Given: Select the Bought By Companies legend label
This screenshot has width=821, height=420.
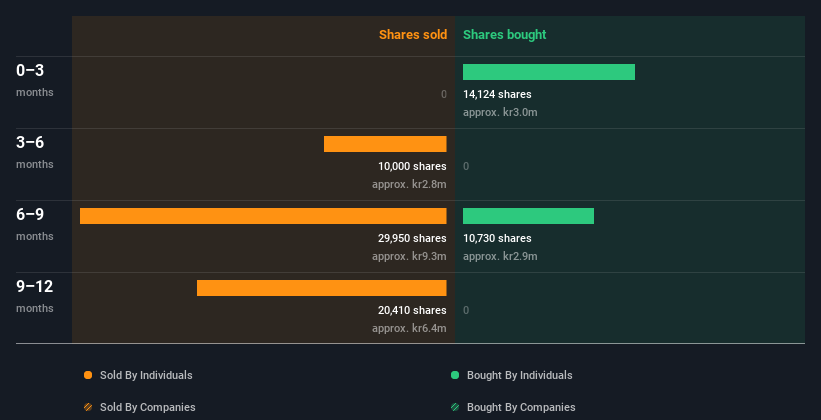Looking at the screenshot, I should (x=521, y=407).
